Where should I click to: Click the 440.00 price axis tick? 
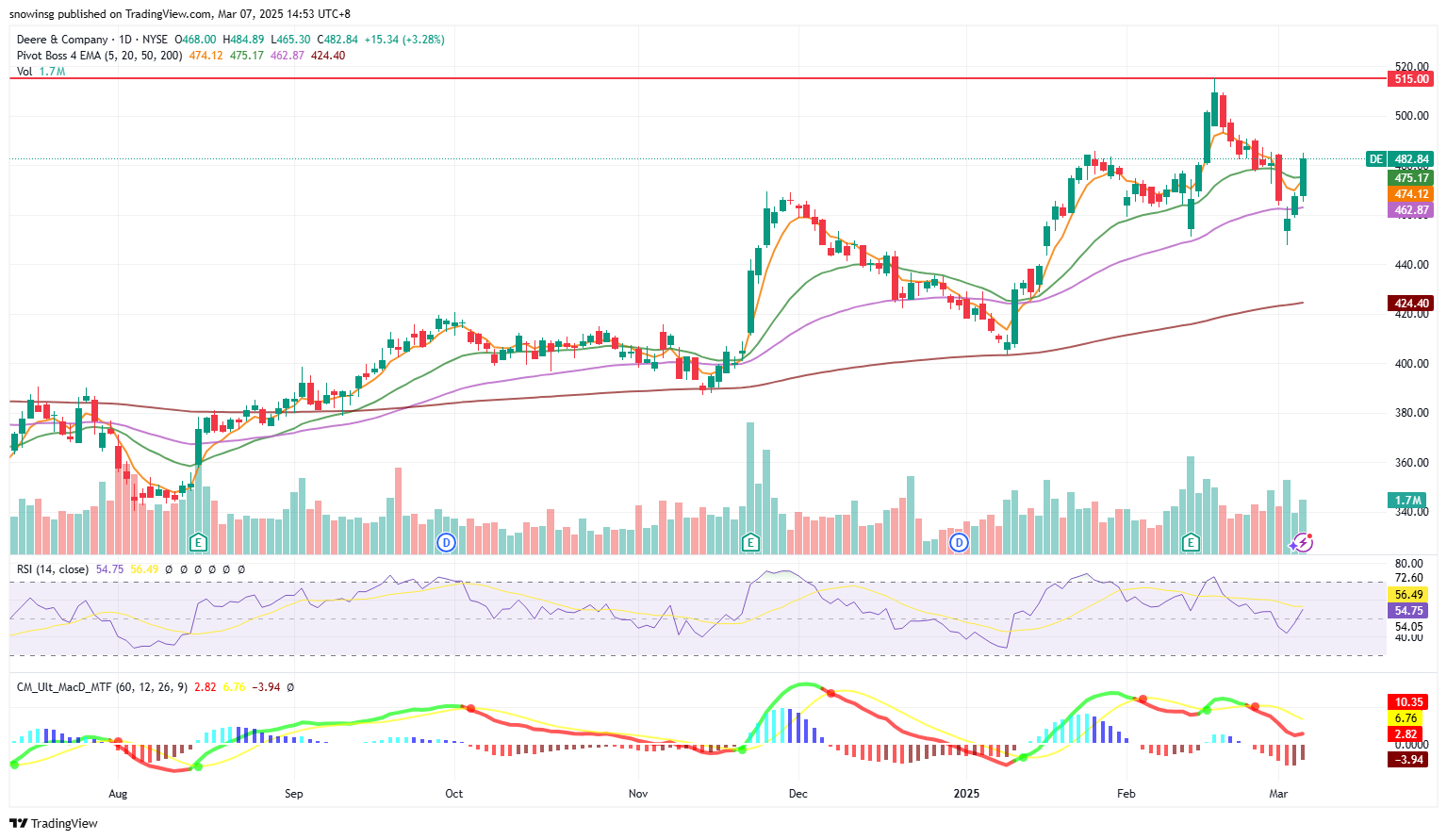click(x=1411, y=265)
